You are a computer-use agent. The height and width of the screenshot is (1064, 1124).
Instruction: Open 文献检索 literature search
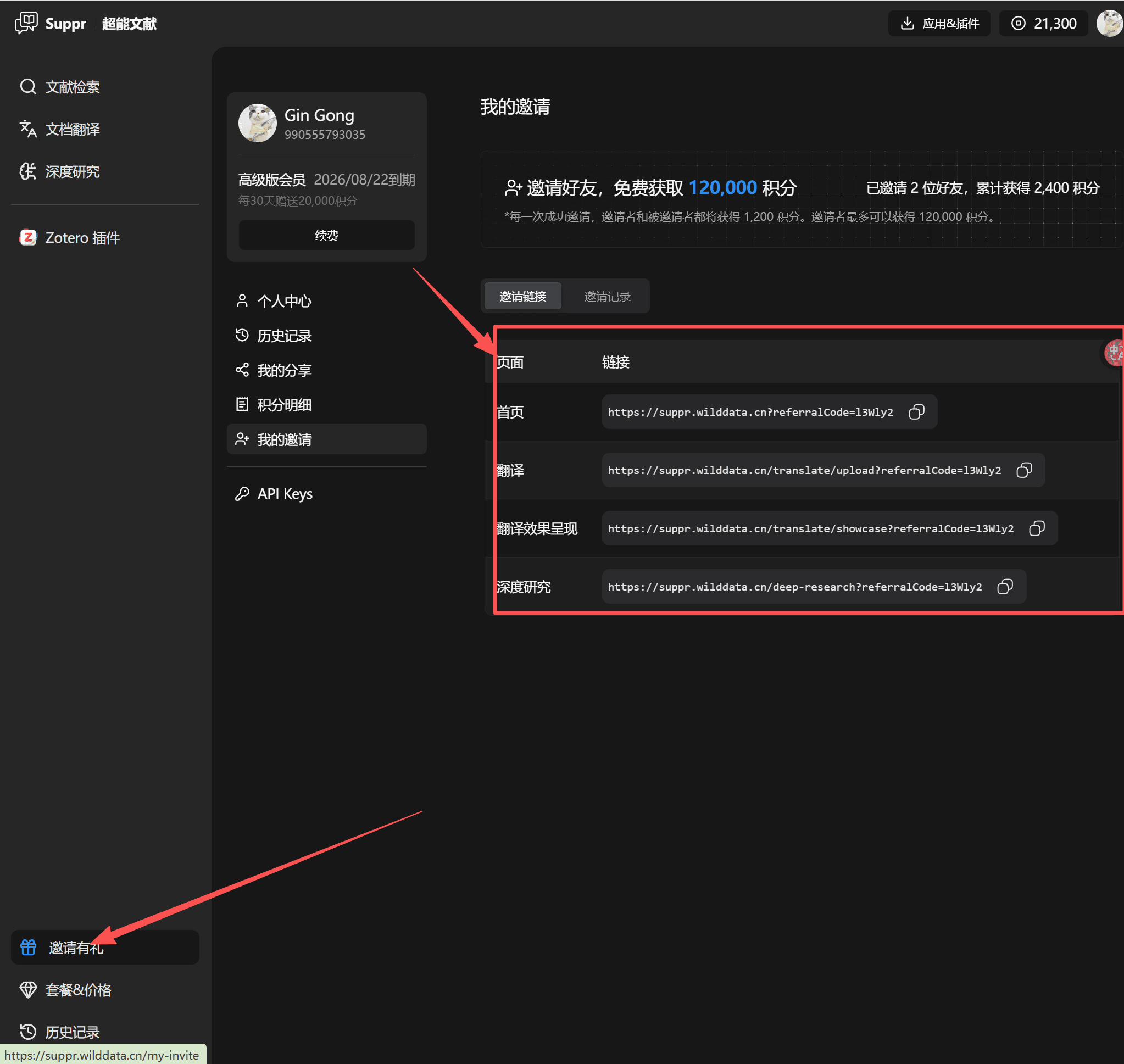coord(72,87)
